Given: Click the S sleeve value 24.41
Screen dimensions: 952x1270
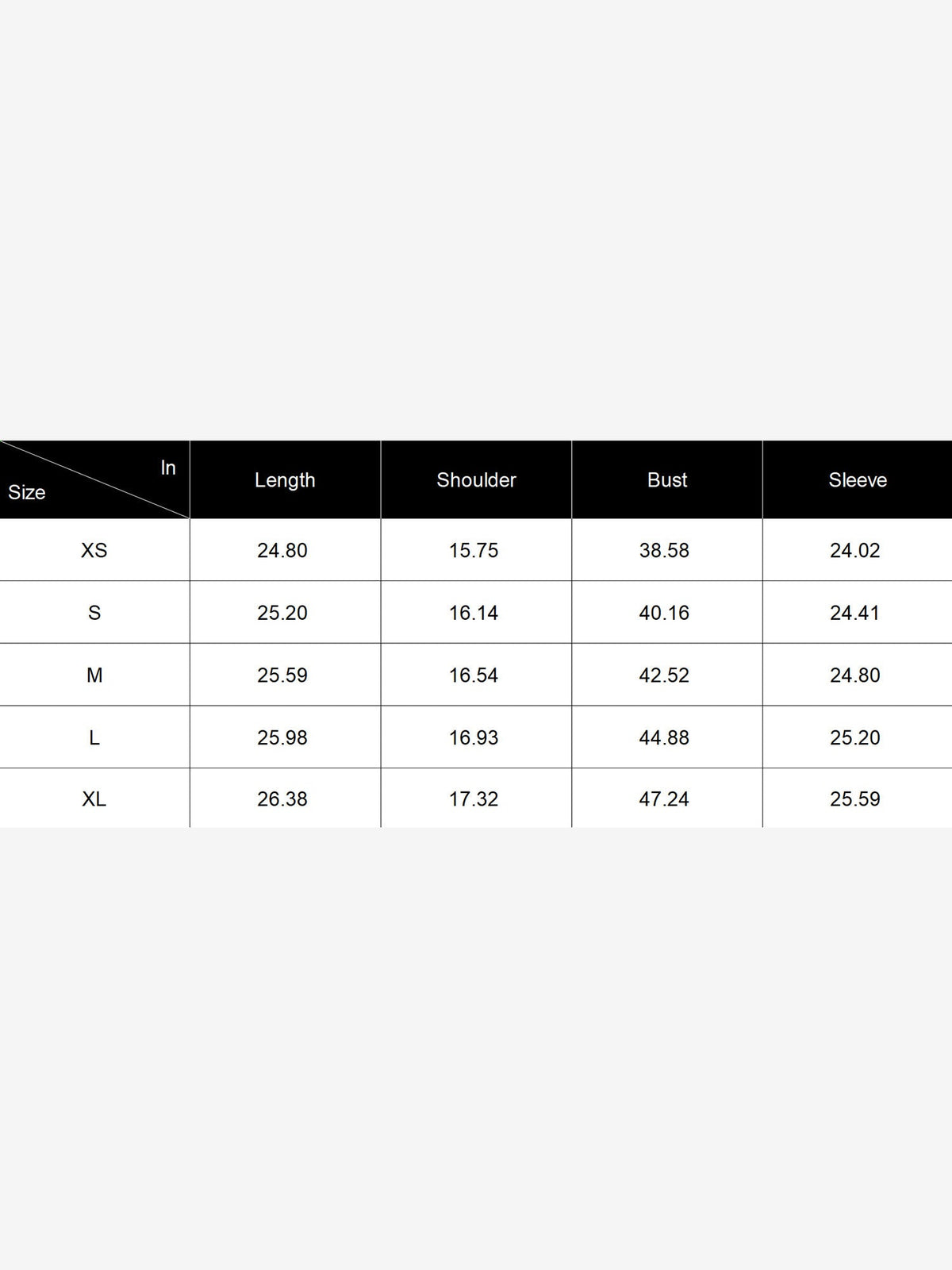Looking at the screenshot, I should click(855, 613).
